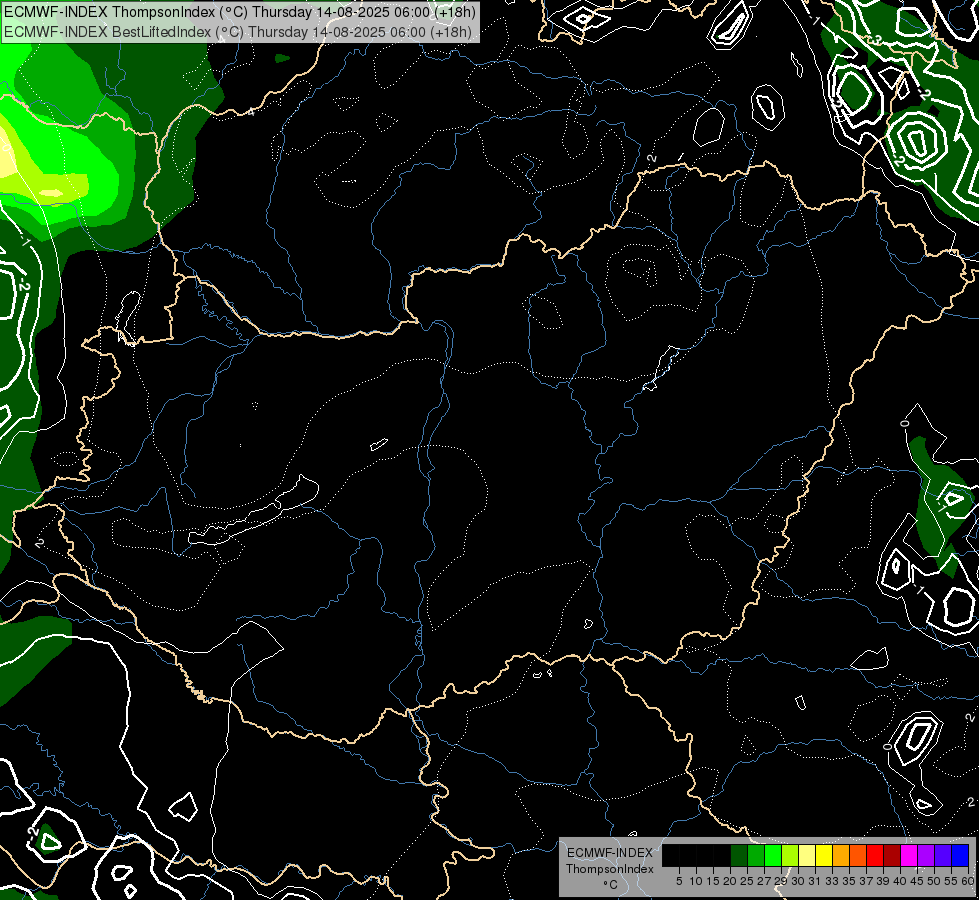979x900 pixels.
Task: Select the pale yellow 30–31 legend swatch
Action: pyautogui.click(x=807, y=855)
